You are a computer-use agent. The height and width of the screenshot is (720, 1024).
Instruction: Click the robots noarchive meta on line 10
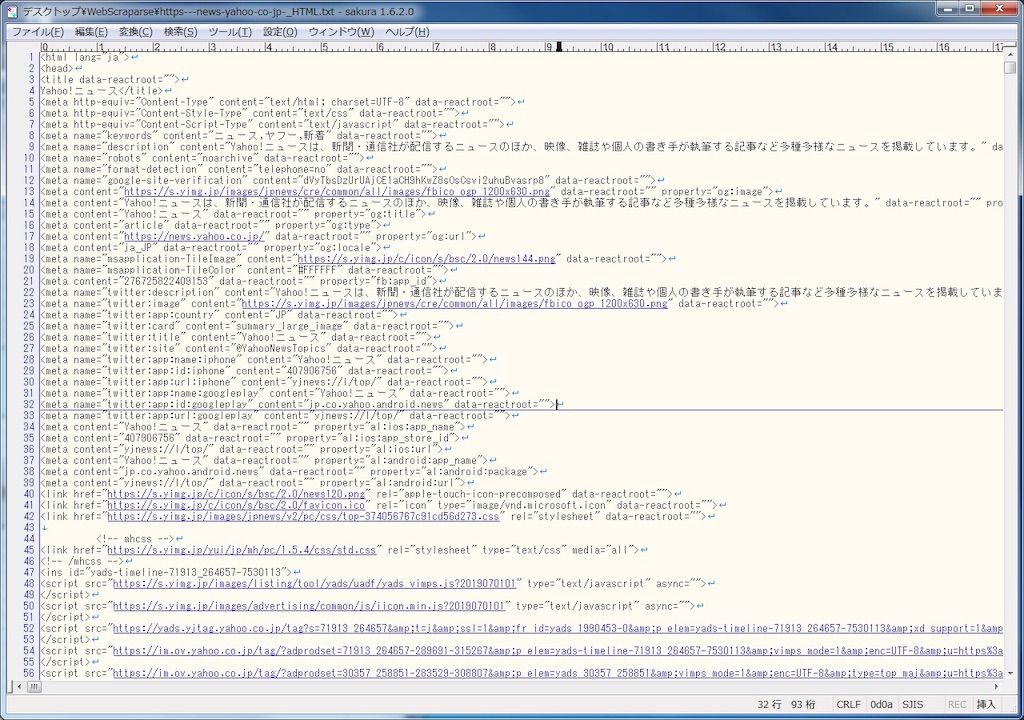pyautogui.click(x=202, y=158)
